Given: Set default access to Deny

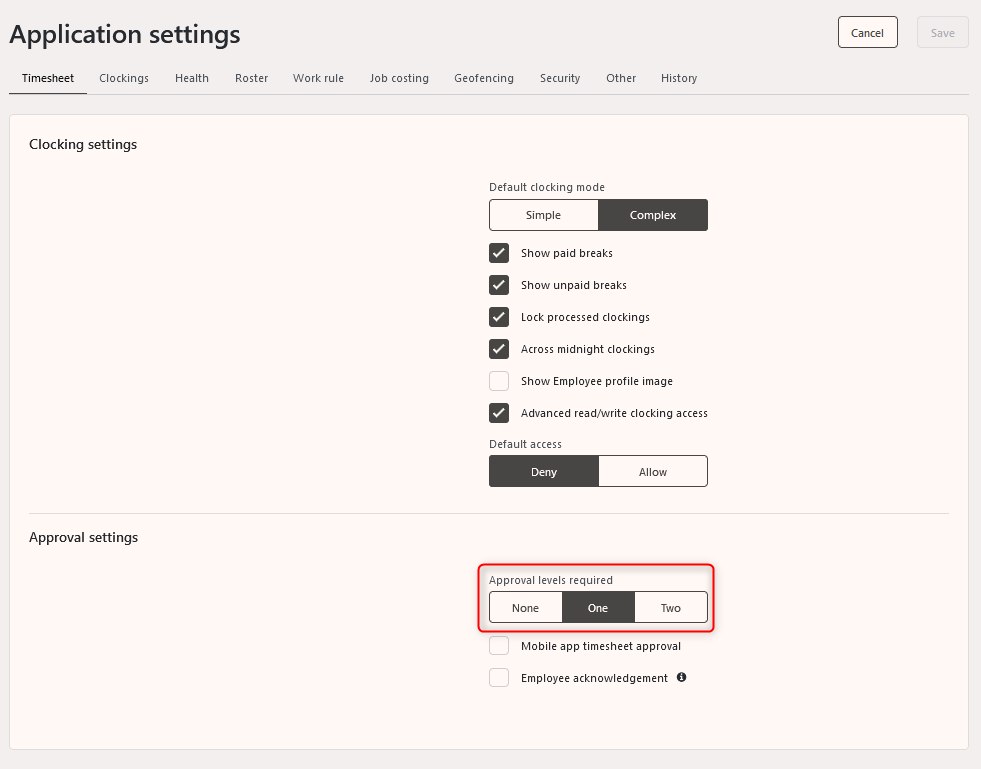Looking at the screenshot, I should [x=544, y=471].
